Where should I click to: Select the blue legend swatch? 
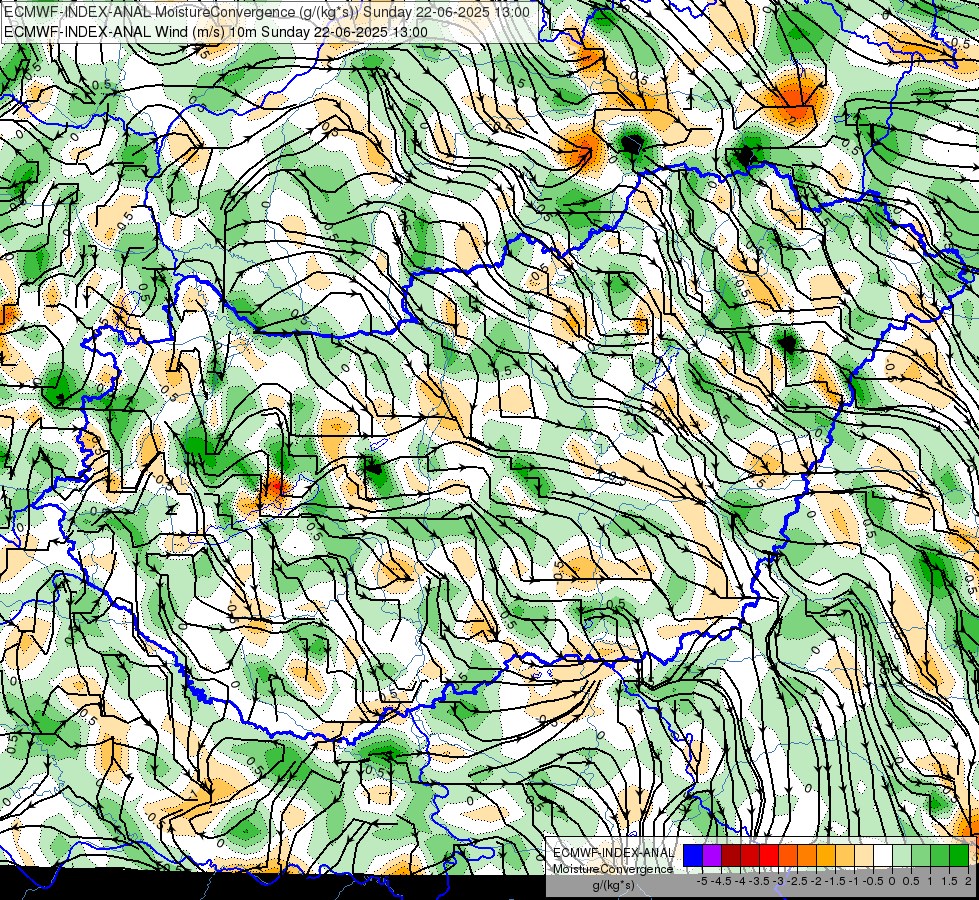[x=693, y=856]
